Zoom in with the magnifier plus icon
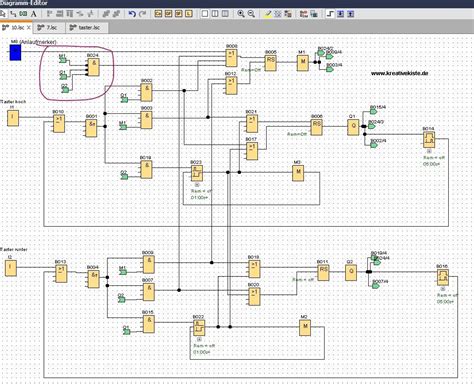The width and height of the screenshot is (474, 384). pyautogui.click(x=241, y=14)
